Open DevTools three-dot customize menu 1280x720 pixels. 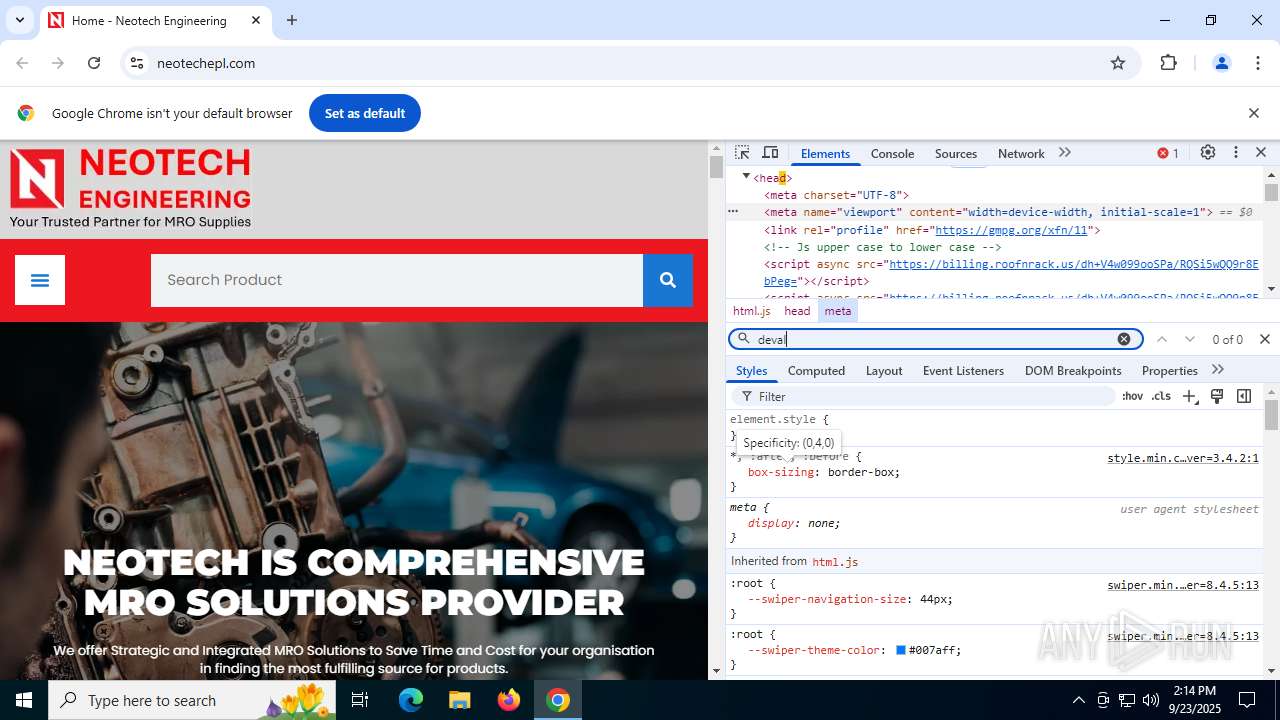click(x=1236, y=153)
